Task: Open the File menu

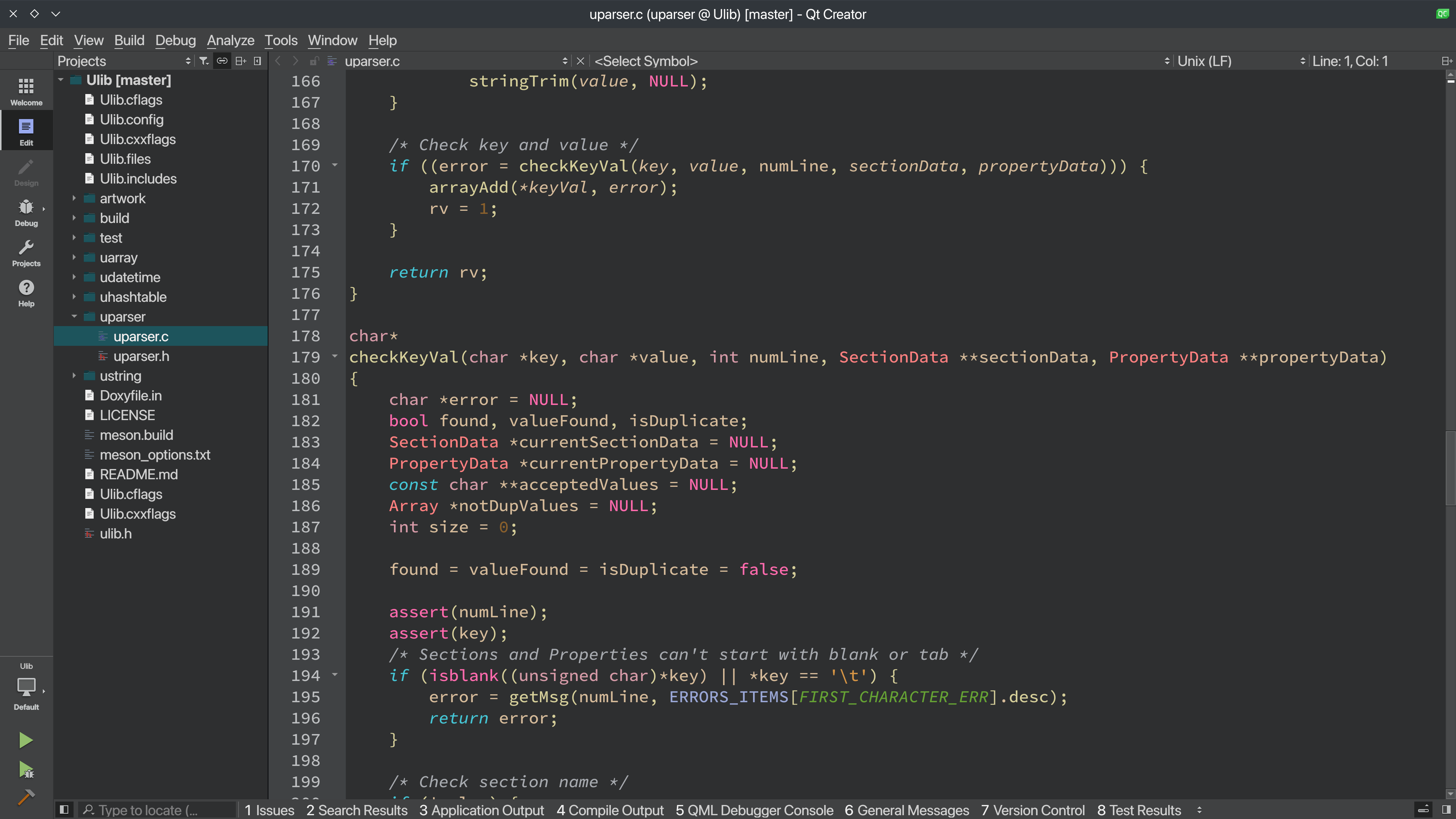Action: point(19,40)
